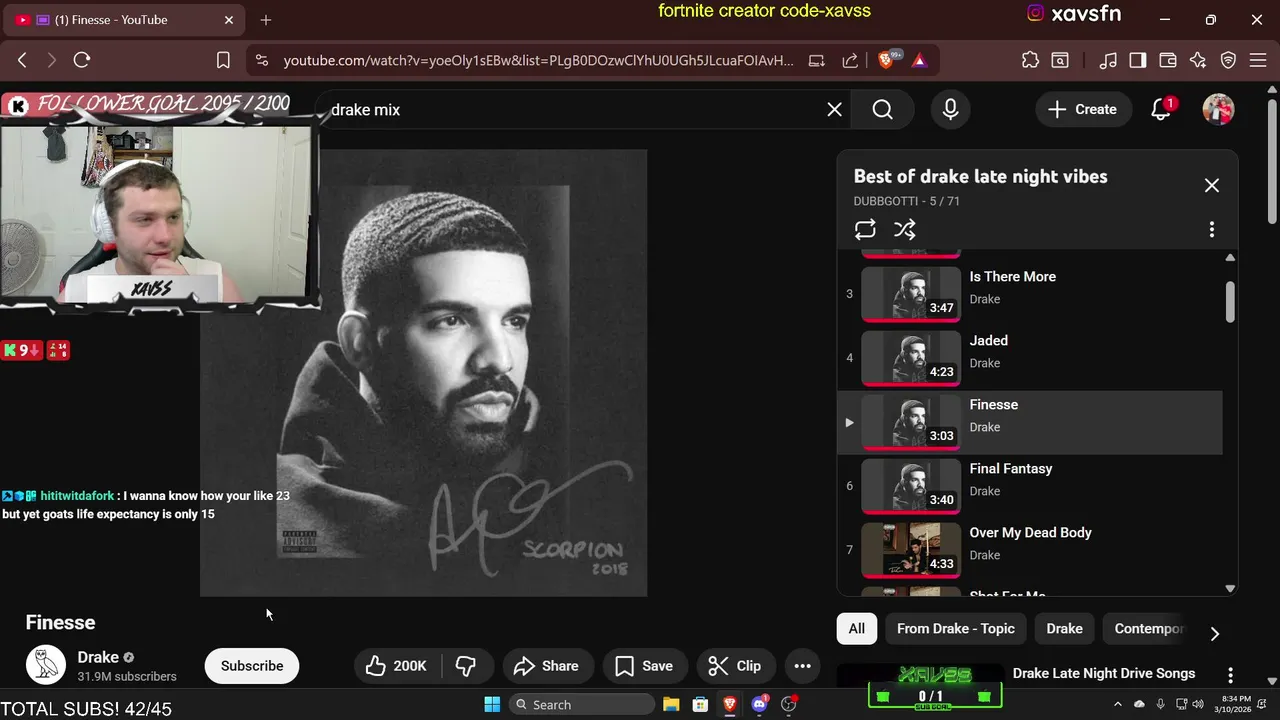1280x720 pixels.
Task: Open the Create button
Action: (1082, 109)
